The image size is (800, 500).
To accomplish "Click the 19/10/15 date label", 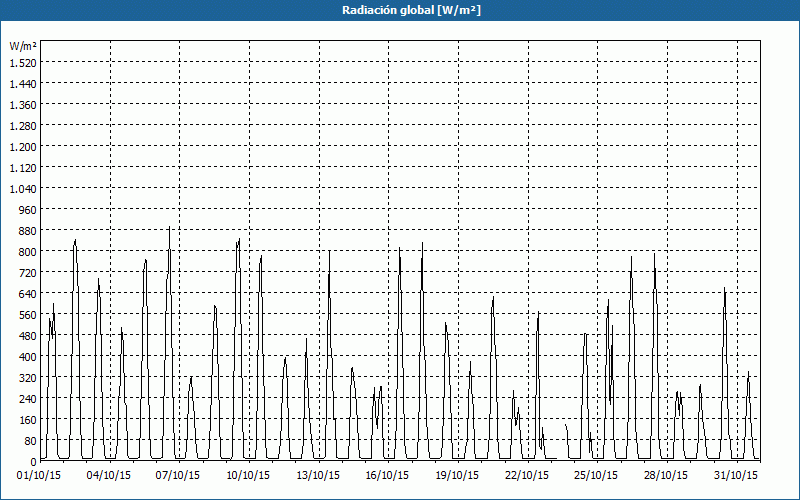I will coord(457,476).
